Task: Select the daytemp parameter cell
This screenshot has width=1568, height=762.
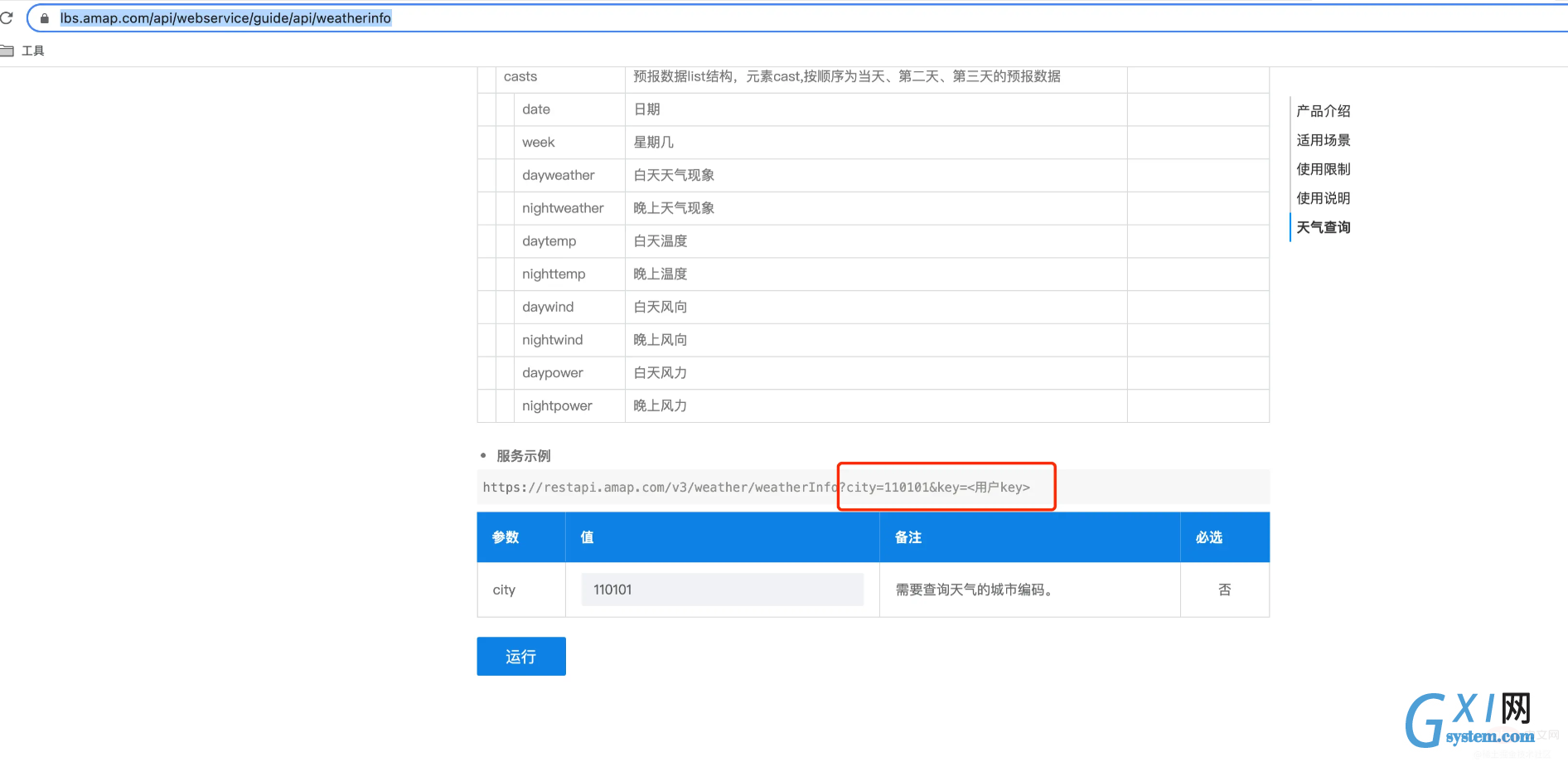Action: pos(569,241)
